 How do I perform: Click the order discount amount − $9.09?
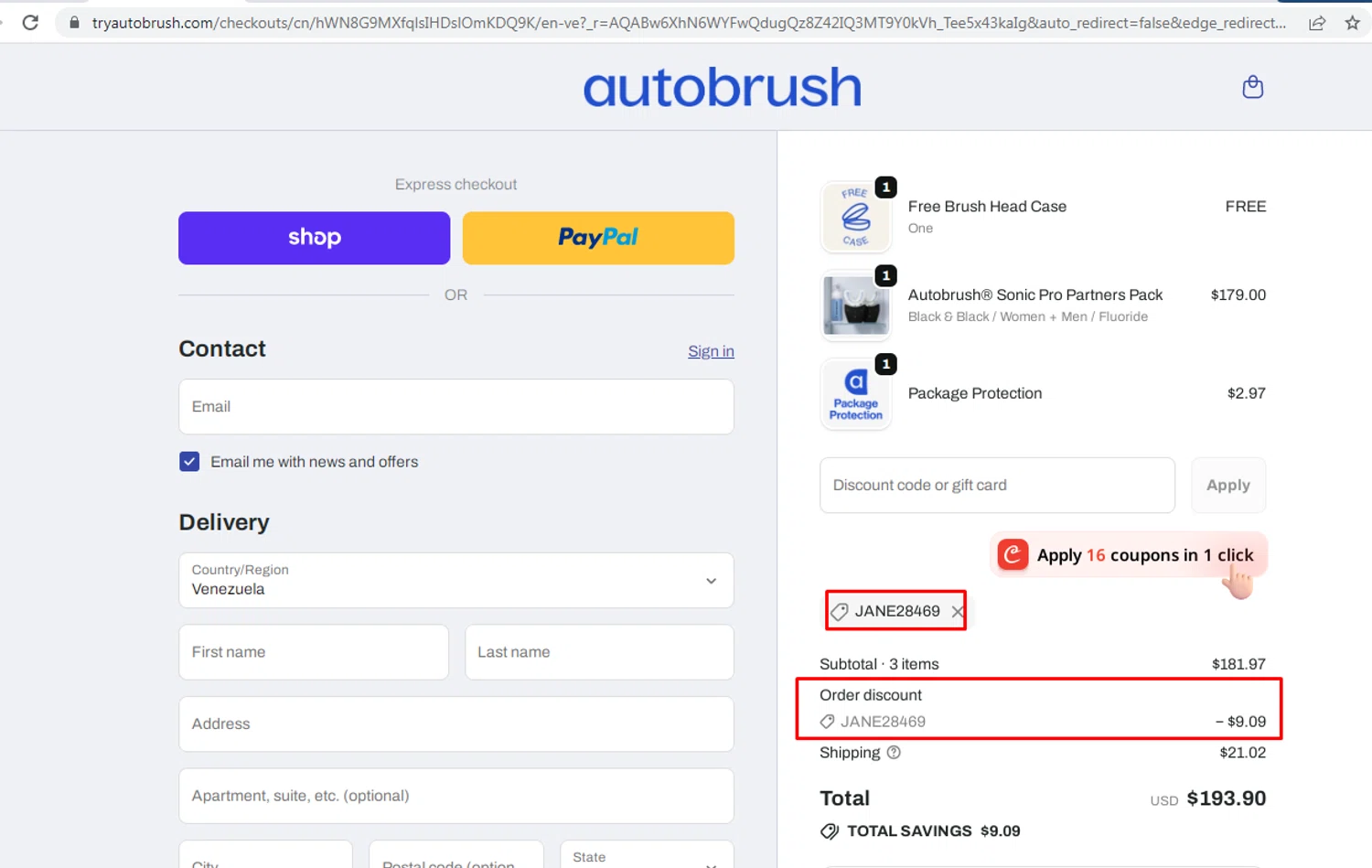point(1240,722)
